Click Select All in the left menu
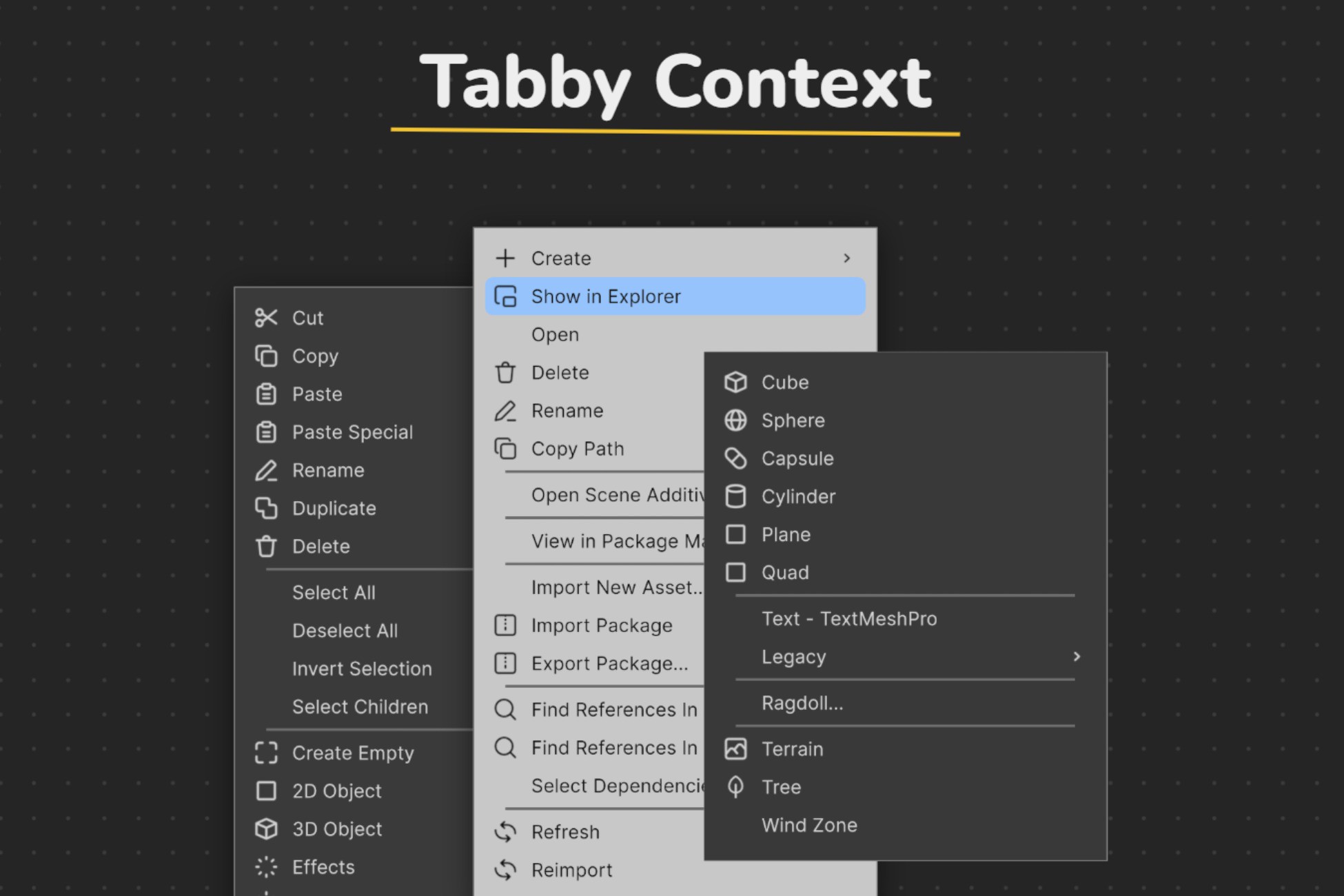 coord(334,592)
